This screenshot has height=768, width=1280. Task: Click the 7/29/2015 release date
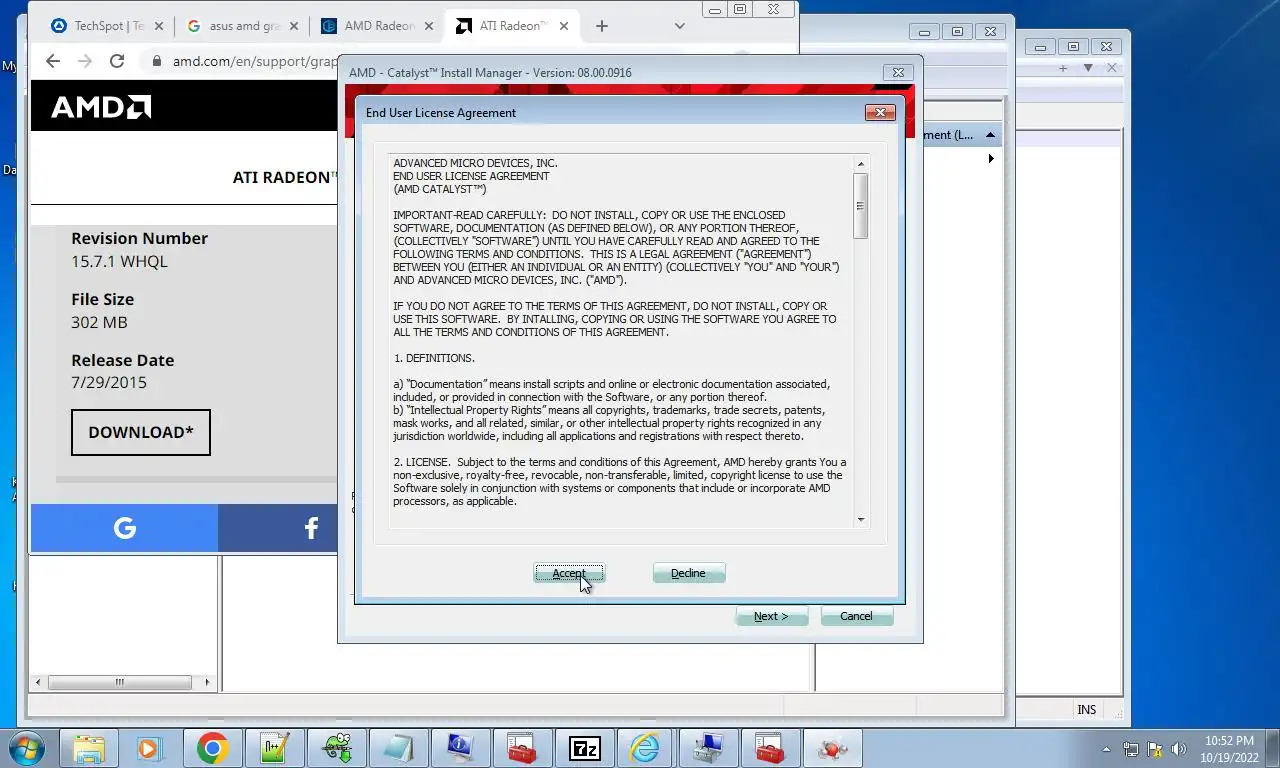[109, 382]
